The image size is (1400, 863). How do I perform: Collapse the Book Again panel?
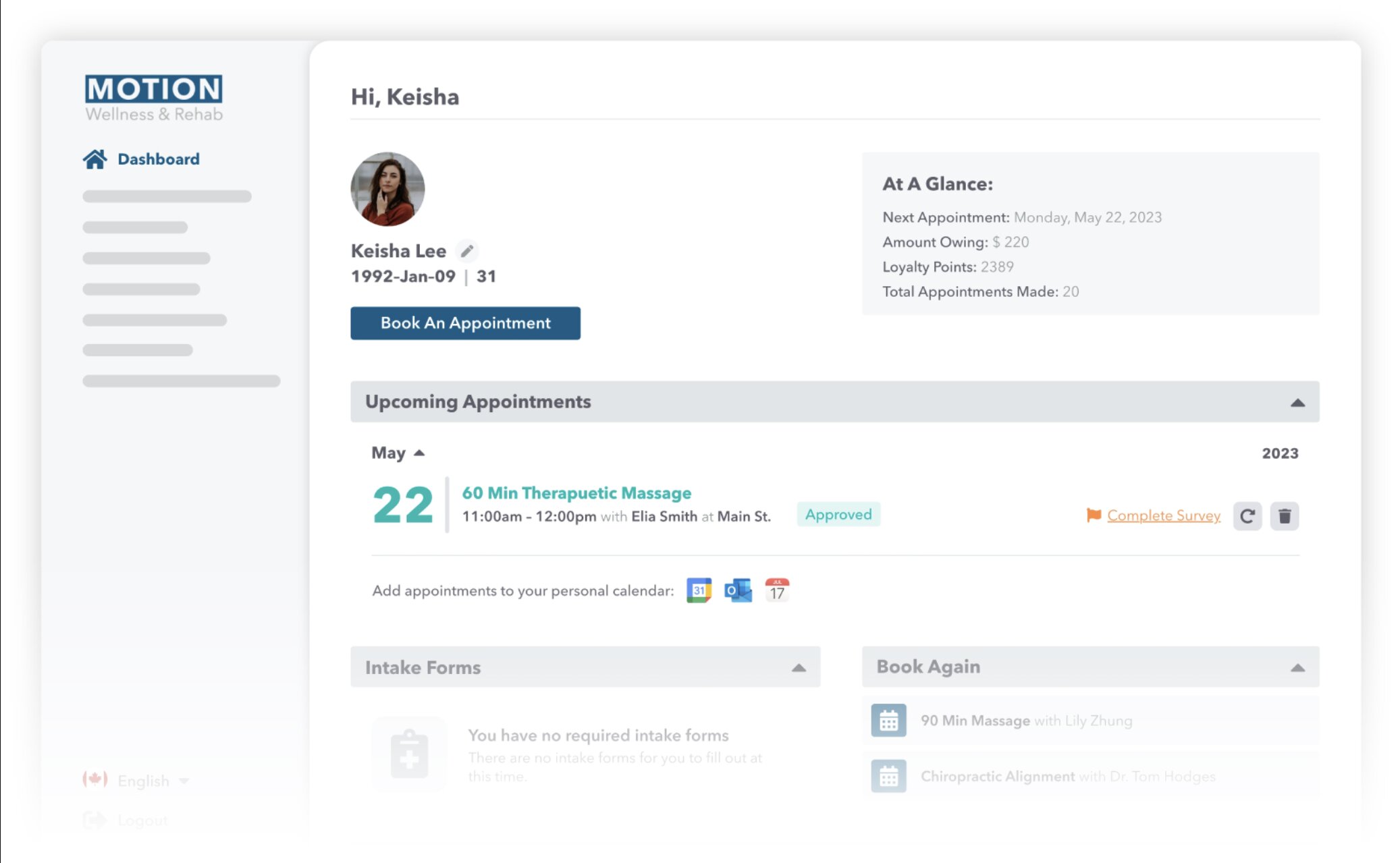tap(1297, 668)
